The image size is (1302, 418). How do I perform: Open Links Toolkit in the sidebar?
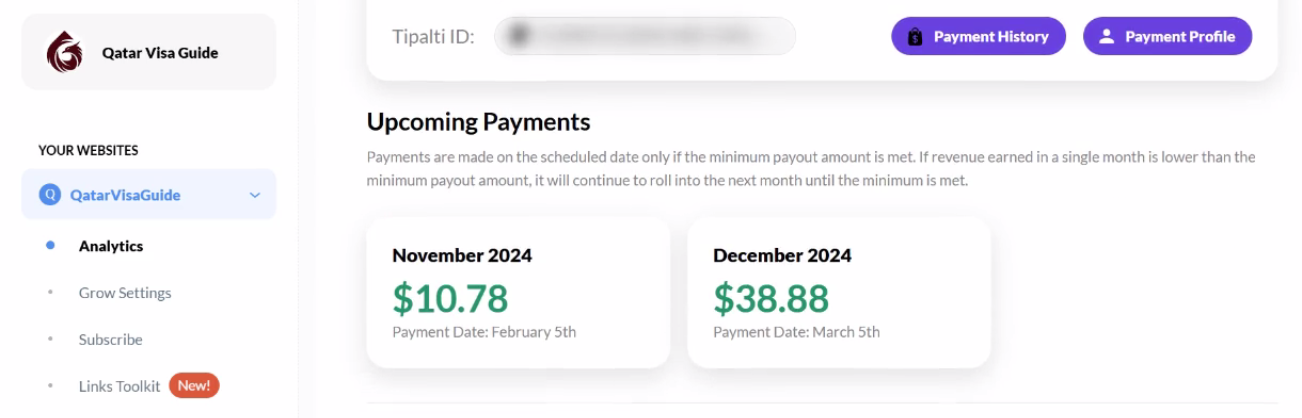pos(120,386)
